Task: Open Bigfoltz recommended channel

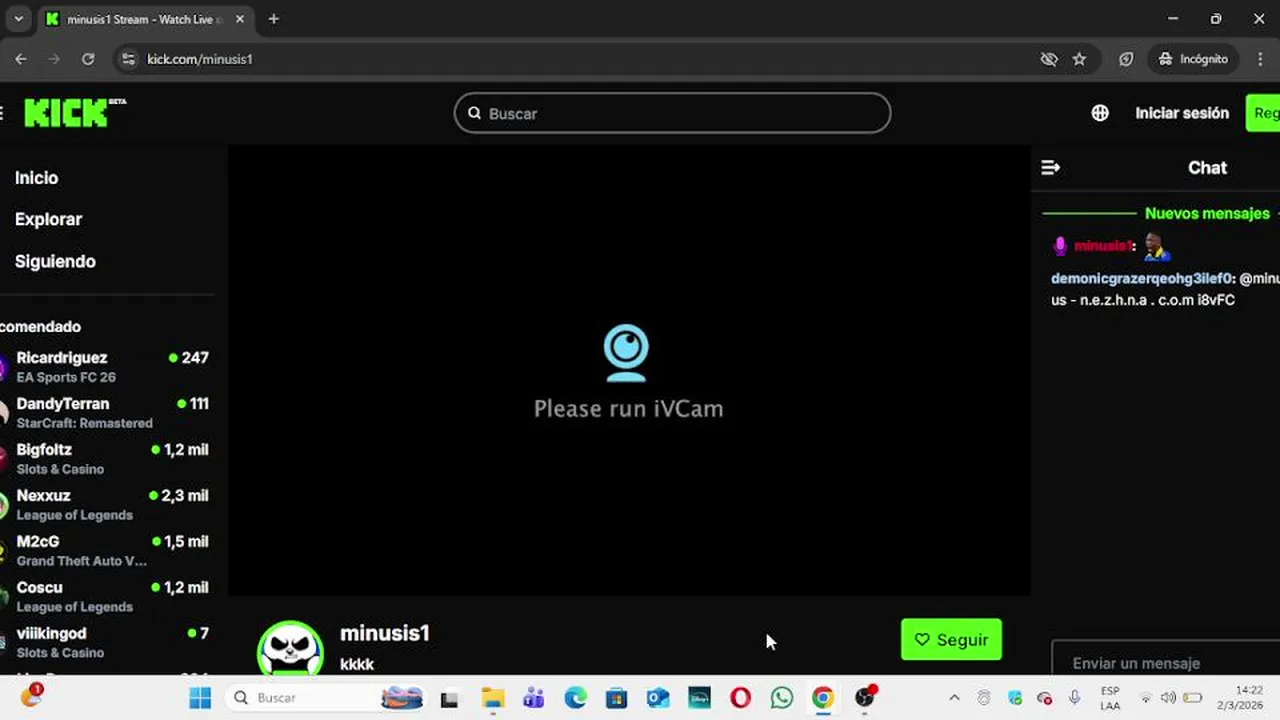Action: coord(105,458)
